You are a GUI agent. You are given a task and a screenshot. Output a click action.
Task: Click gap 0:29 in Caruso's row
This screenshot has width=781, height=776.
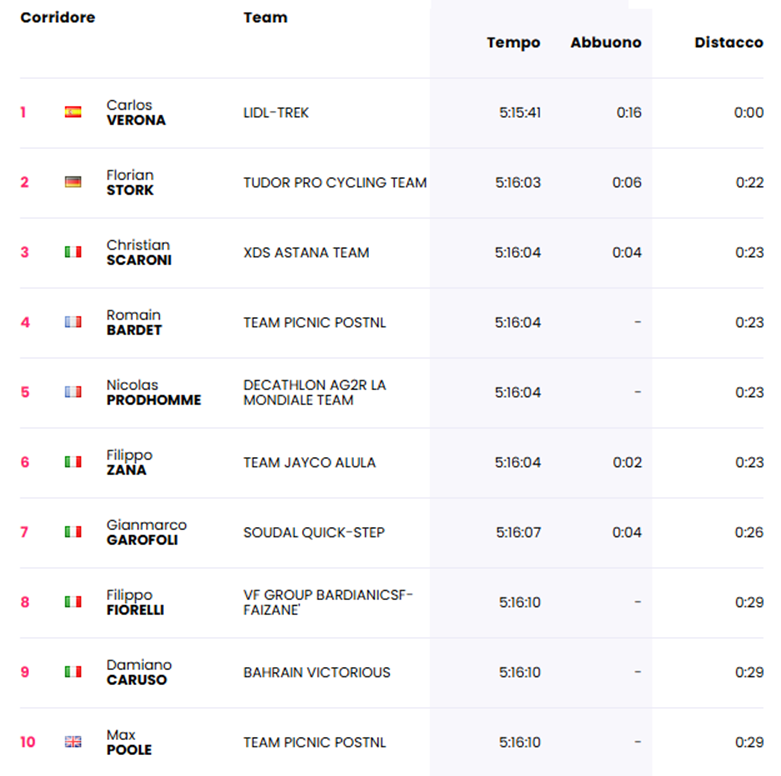[x=750, y=672]
